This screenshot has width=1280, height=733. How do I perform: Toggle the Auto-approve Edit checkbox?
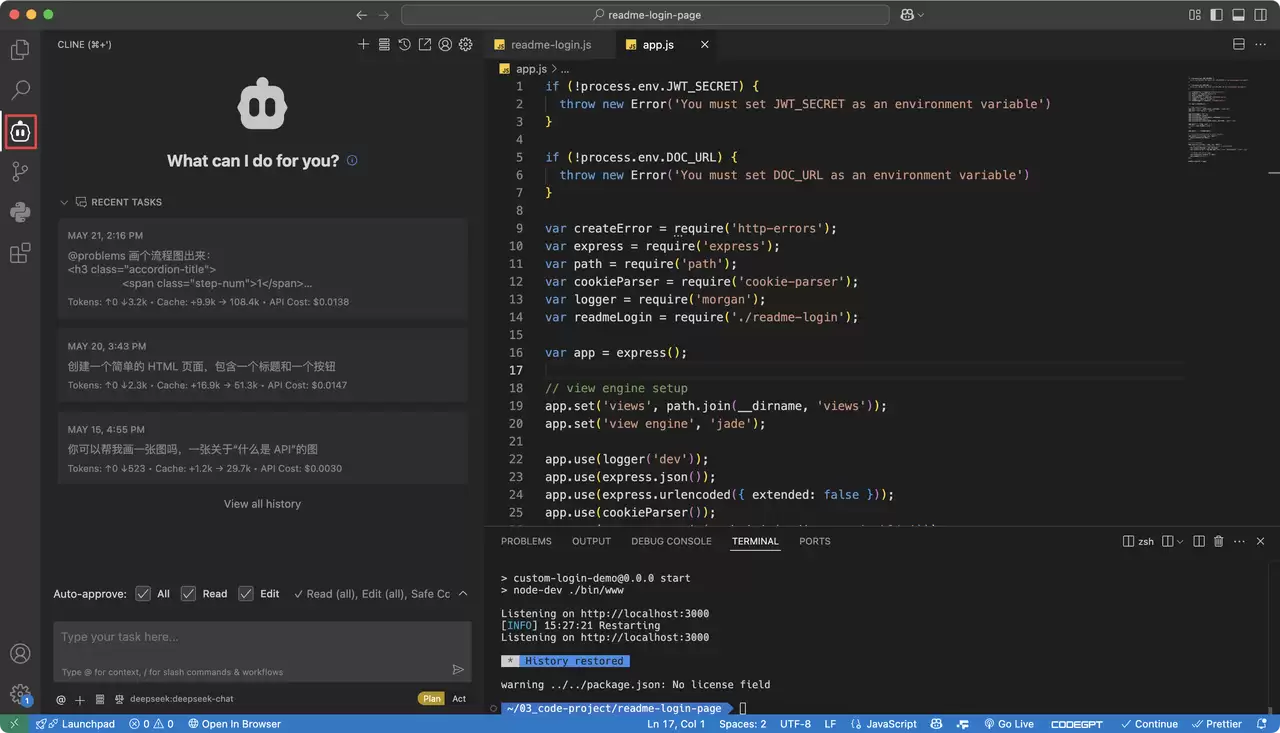pos(246,593)
